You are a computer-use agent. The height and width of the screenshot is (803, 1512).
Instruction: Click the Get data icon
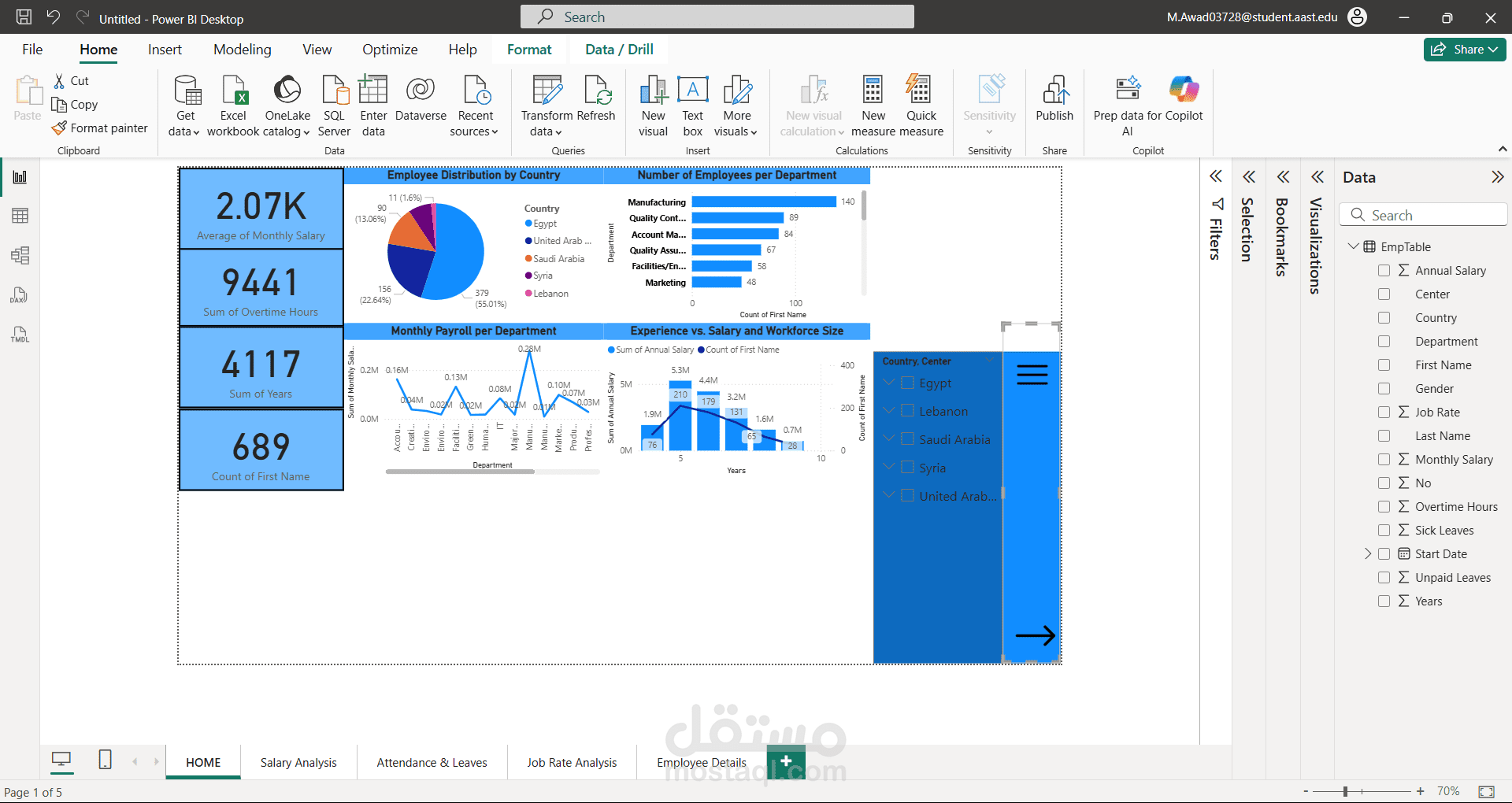pos(186,91)
